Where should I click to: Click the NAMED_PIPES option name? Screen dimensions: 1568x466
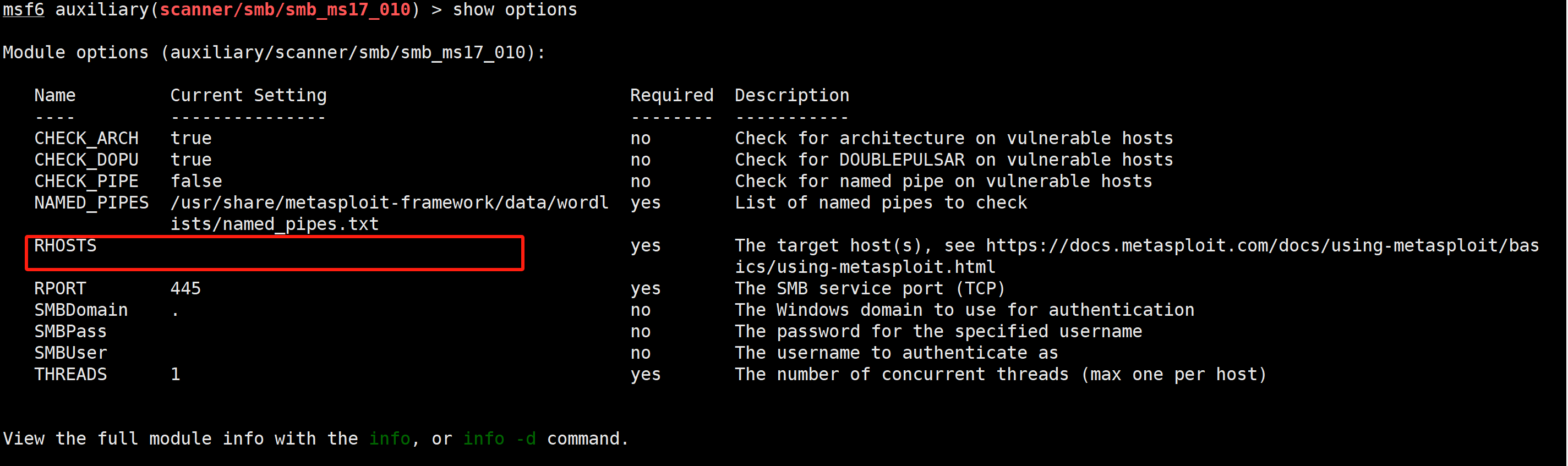coord(91,202)
